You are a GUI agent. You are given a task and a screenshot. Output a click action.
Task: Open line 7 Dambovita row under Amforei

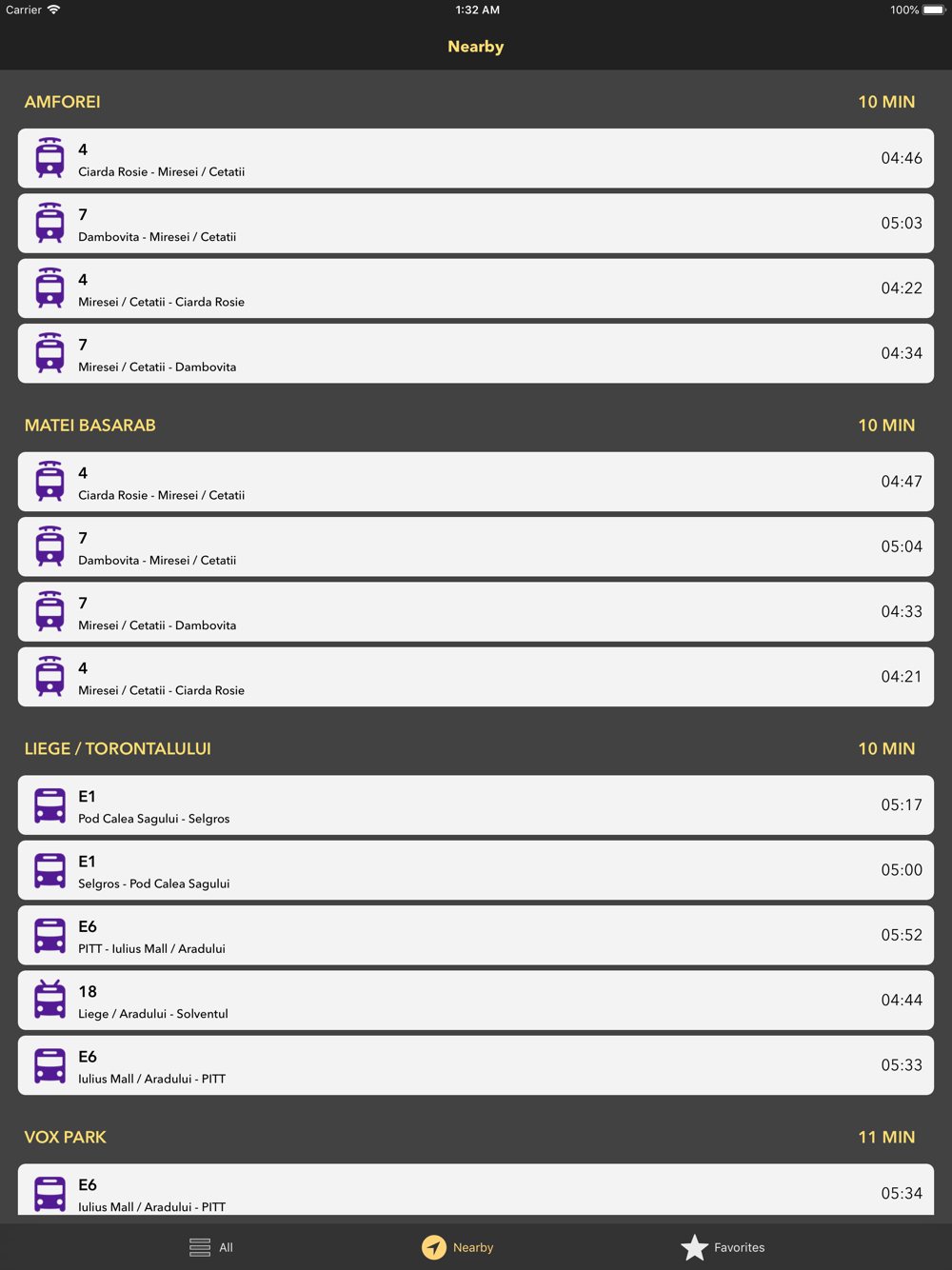pos(475,224)
